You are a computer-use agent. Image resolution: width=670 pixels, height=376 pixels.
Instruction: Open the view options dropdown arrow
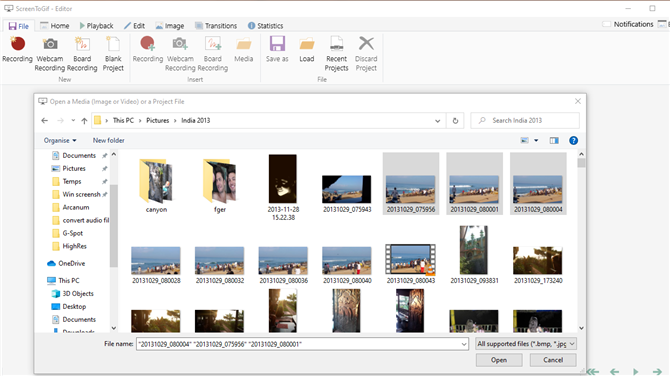536,141
